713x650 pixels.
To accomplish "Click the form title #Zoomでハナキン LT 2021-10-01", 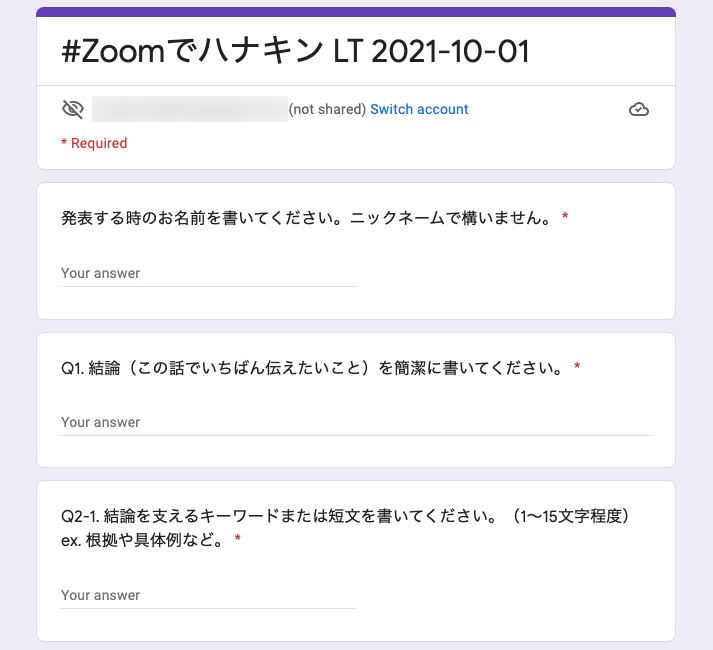I will (295, 52).
